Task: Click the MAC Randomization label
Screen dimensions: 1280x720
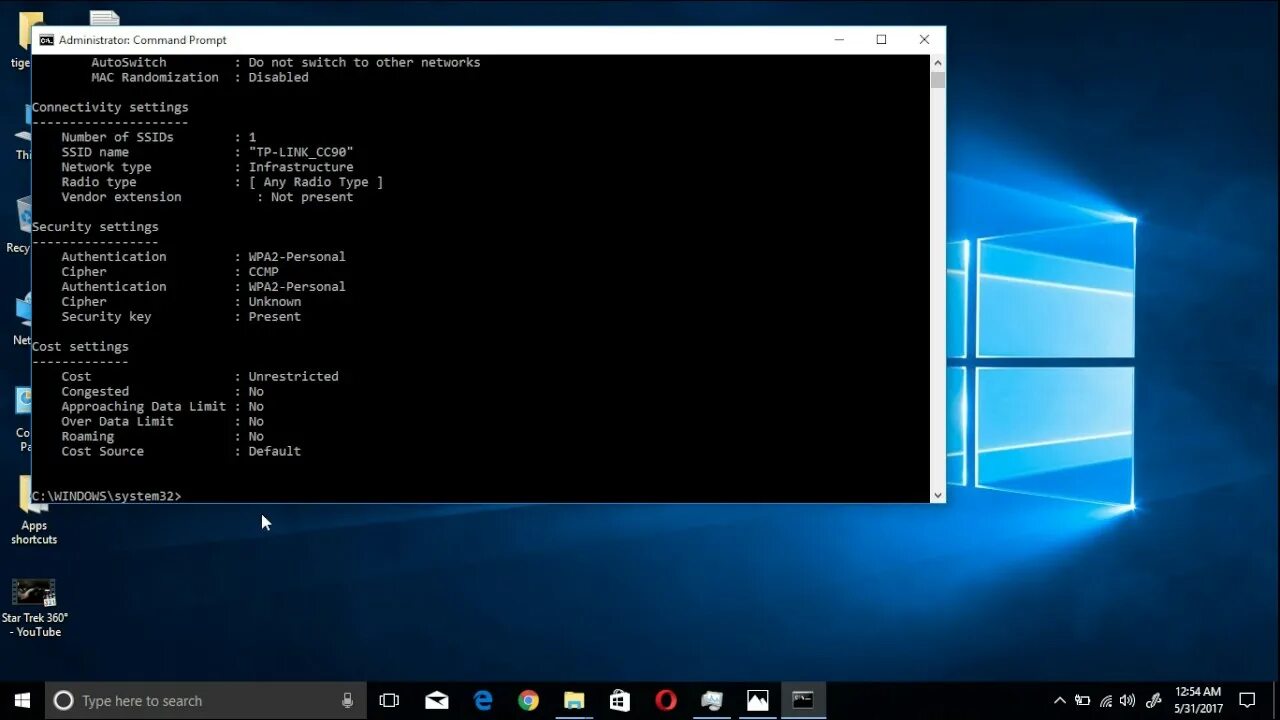Action: (155, 77)
